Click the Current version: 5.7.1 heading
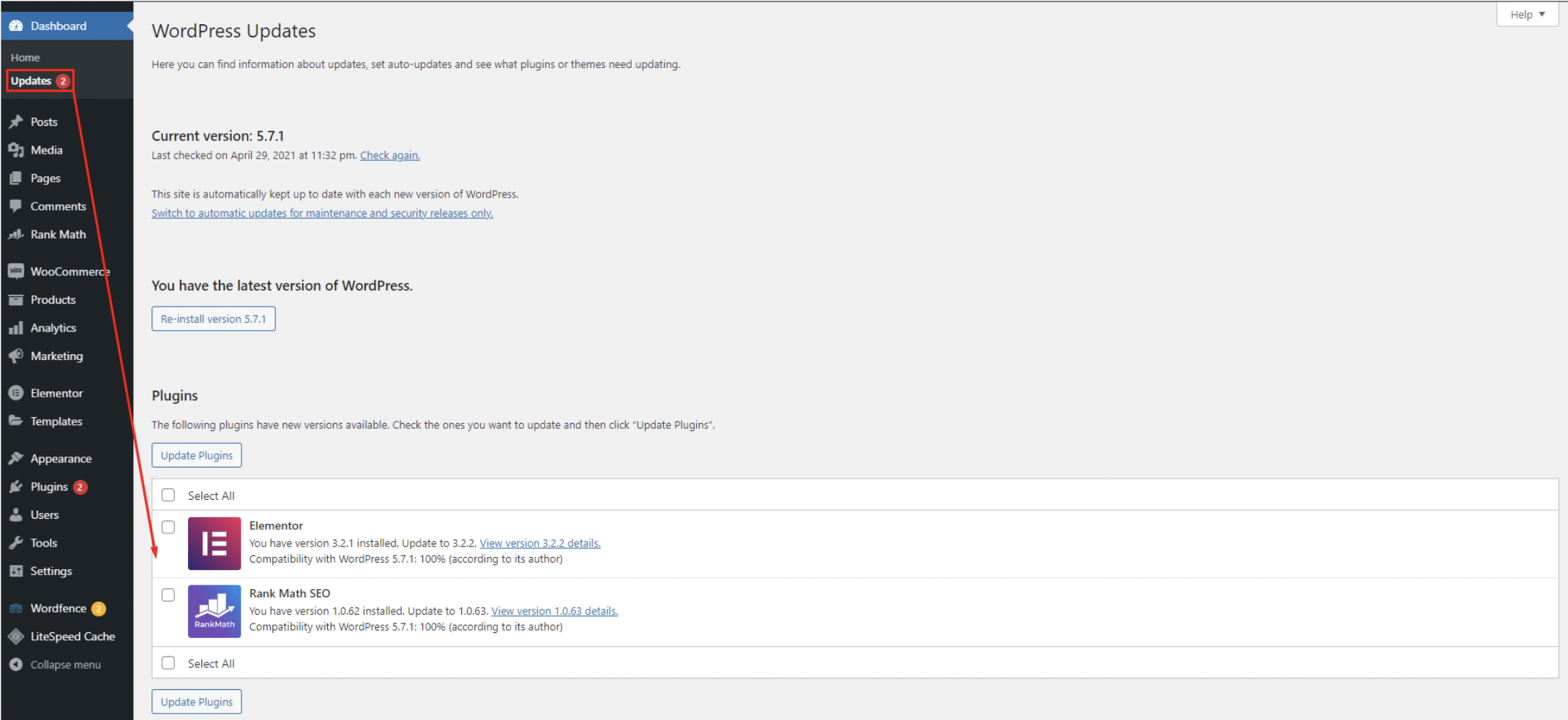Viewport: 1568px width, 720px height. tap(217, 136)
